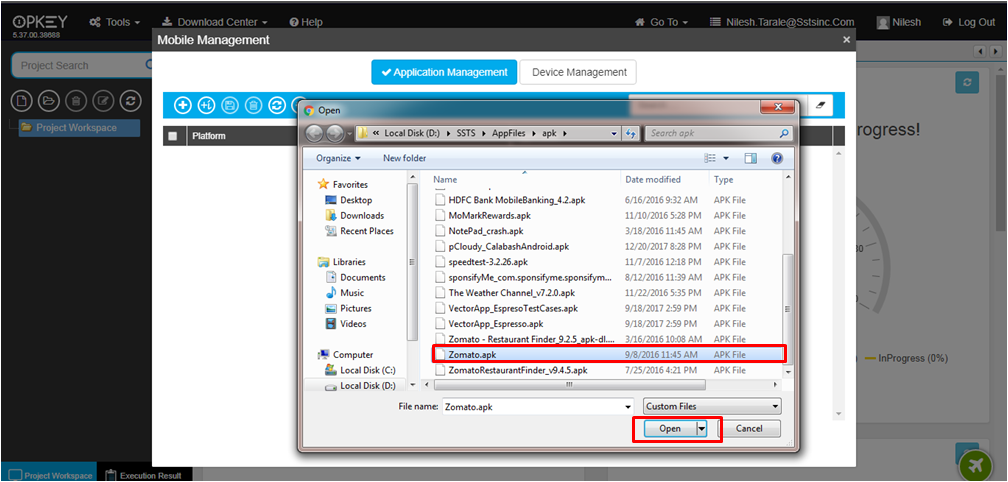This screenshot has height=482, width=1008.
Task: Click the dropdown arrow on Open button
Action: click(702, 429)
